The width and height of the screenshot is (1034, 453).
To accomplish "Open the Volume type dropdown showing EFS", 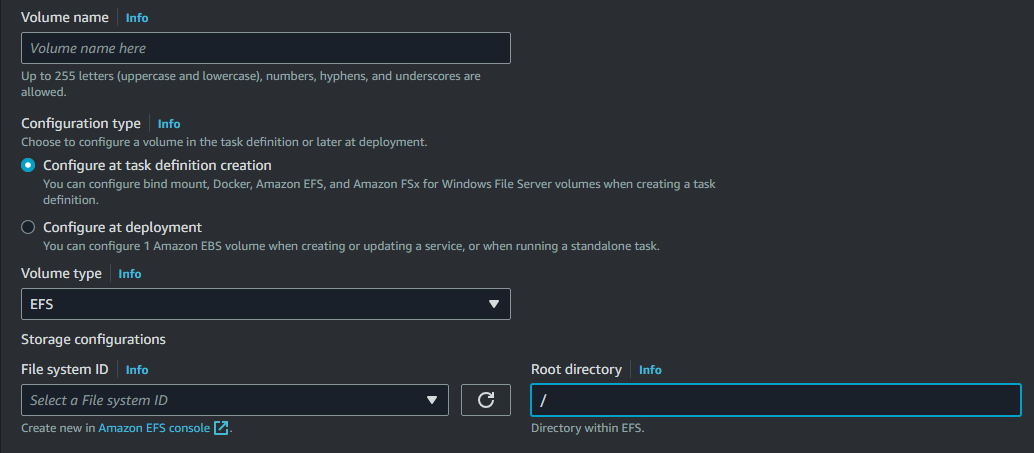I will 265,304.
